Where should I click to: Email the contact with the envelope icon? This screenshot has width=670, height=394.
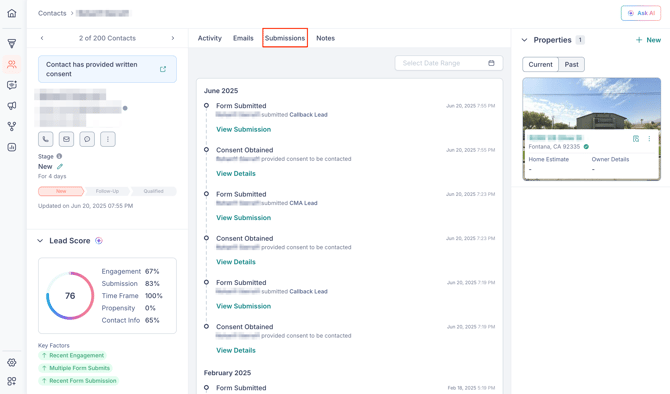click(66, 139)
